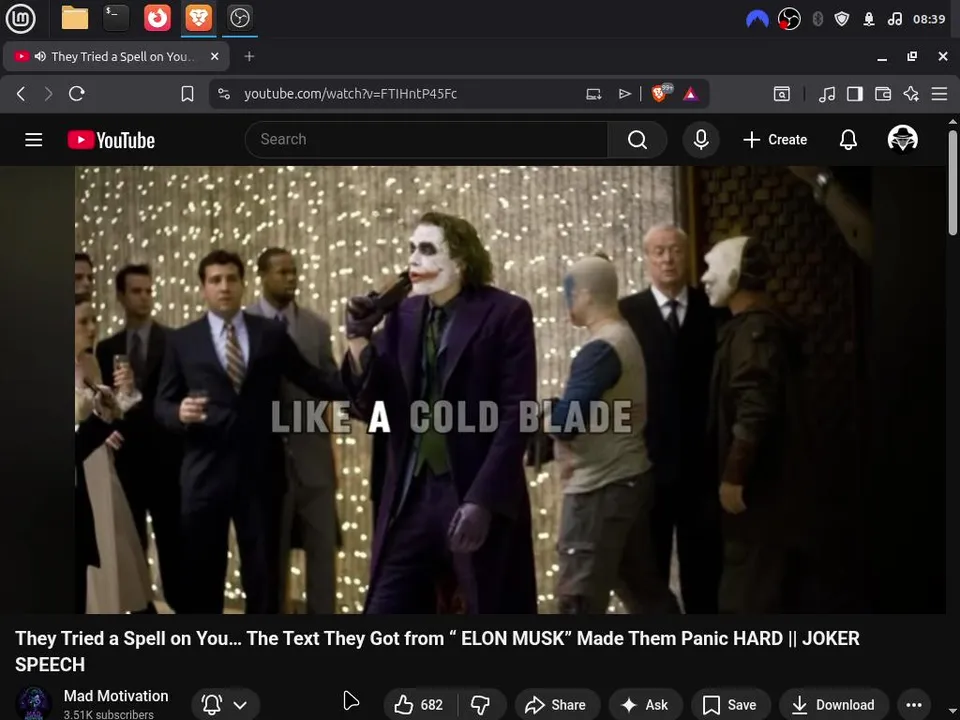Open the Brave Wallet icon

pos(883,94)
